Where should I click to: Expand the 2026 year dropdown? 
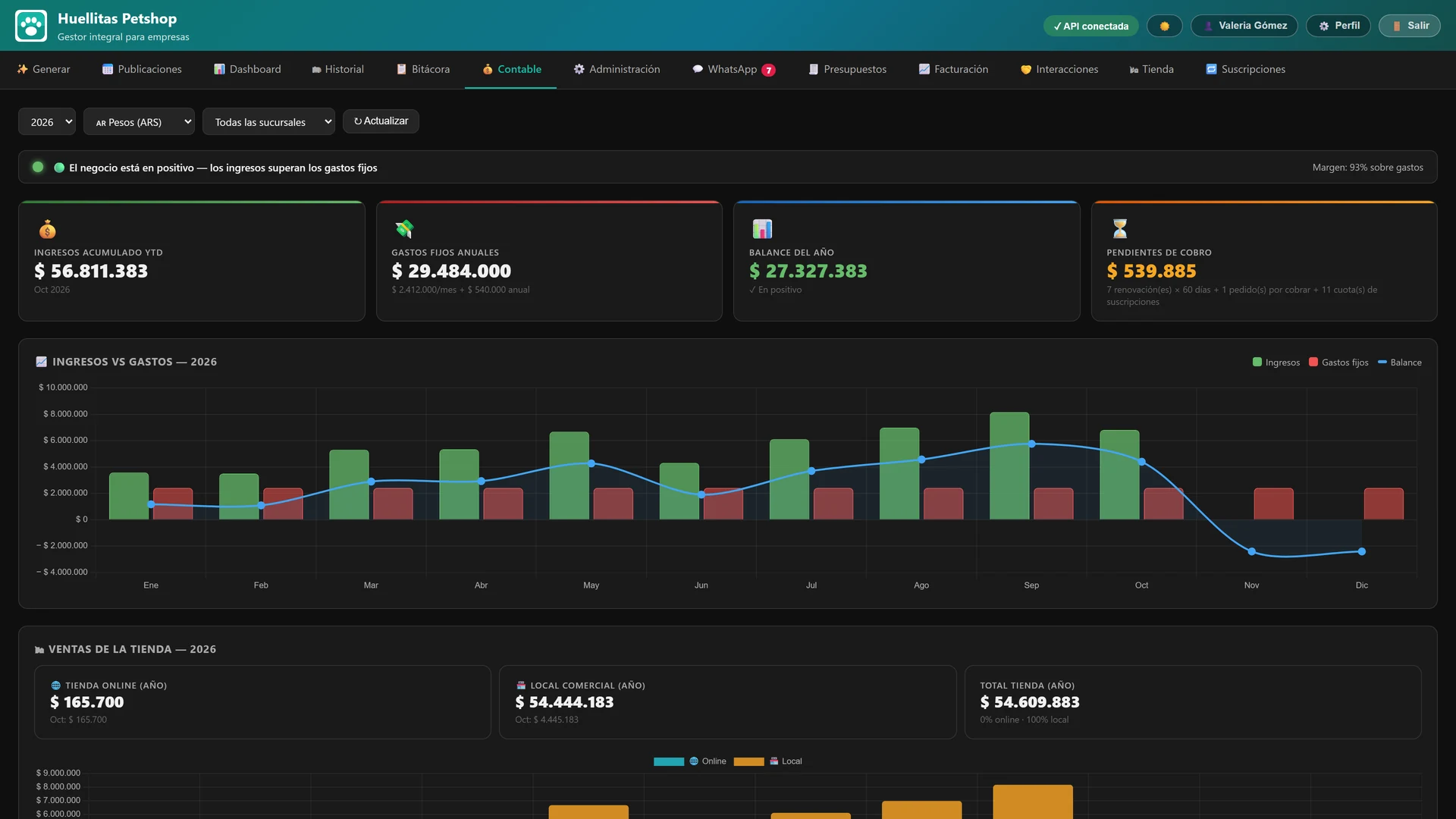47,121
